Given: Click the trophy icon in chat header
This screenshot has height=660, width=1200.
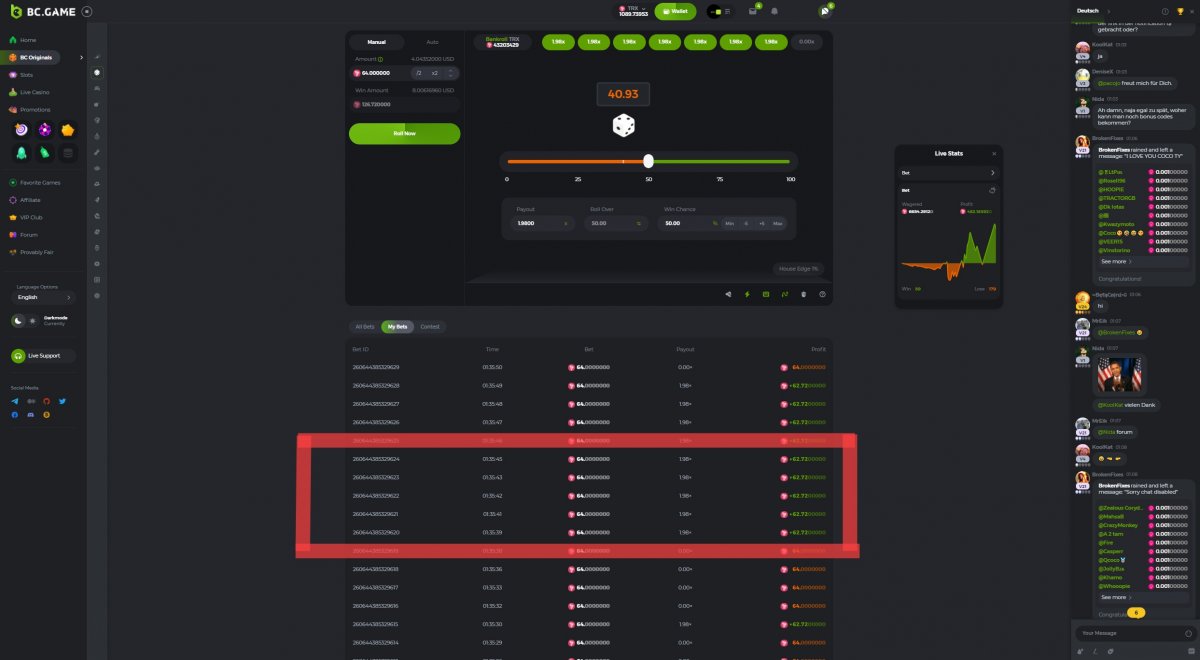Looking at the screenshot, I should pos(1179,11).
